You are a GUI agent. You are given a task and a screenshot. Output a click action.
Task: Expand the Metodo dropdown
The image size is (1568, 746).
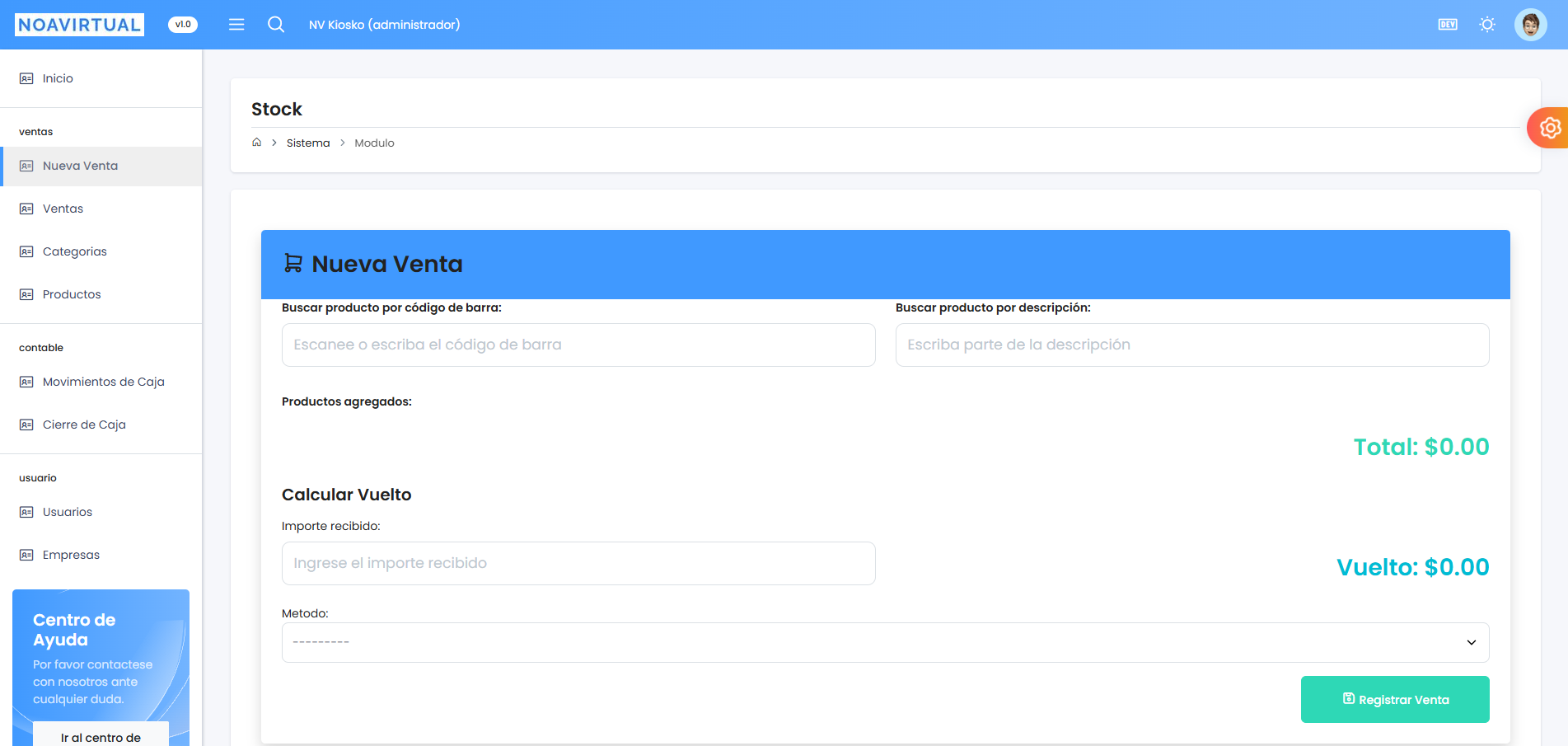coord(885,642)
